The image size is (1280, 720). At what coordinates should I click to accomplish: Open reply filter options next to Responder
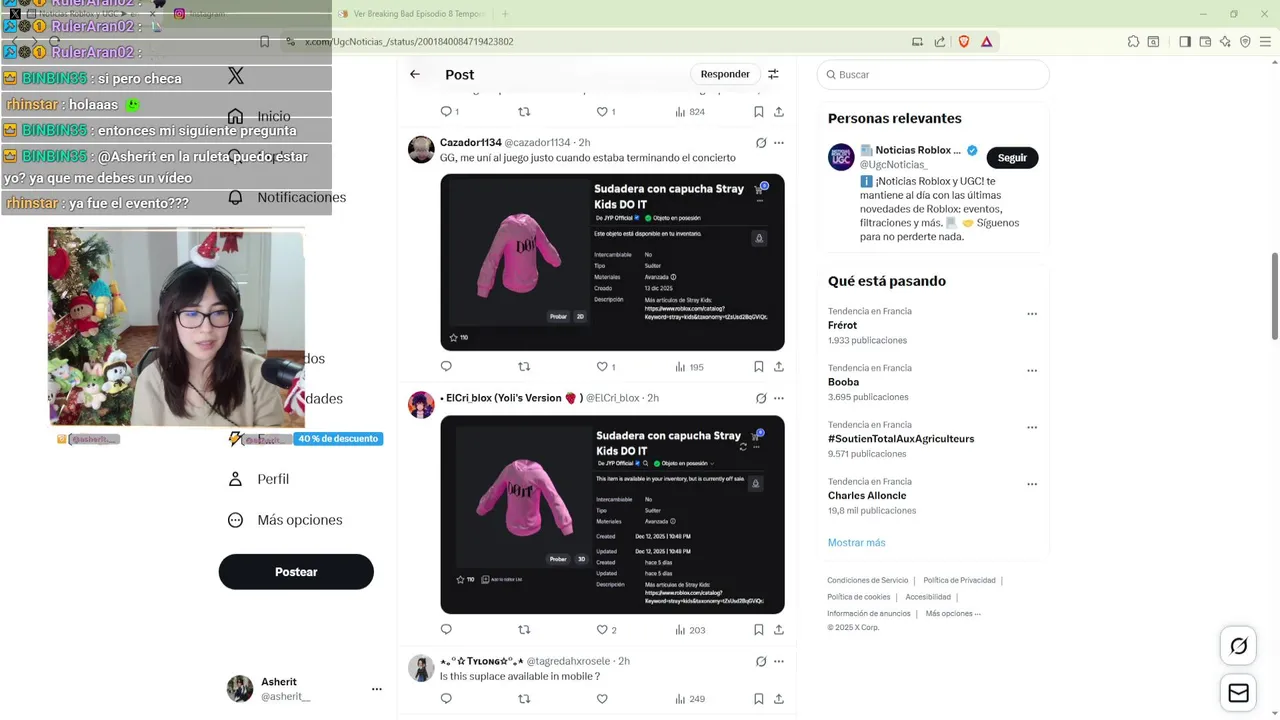pyautogui.click(x=773, y=74)
